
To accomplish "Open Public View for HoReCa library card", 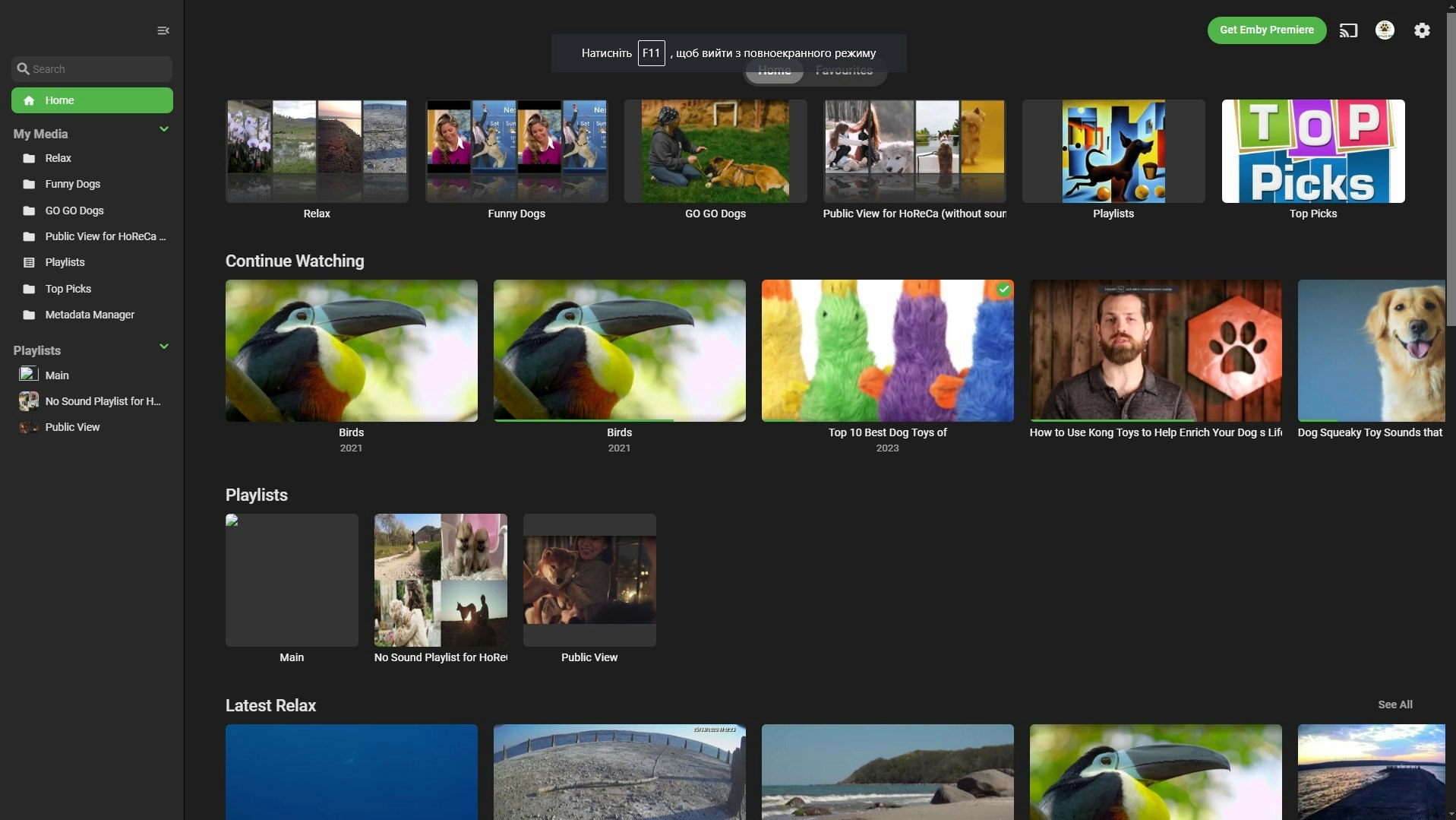I will [x=914, y=151].
